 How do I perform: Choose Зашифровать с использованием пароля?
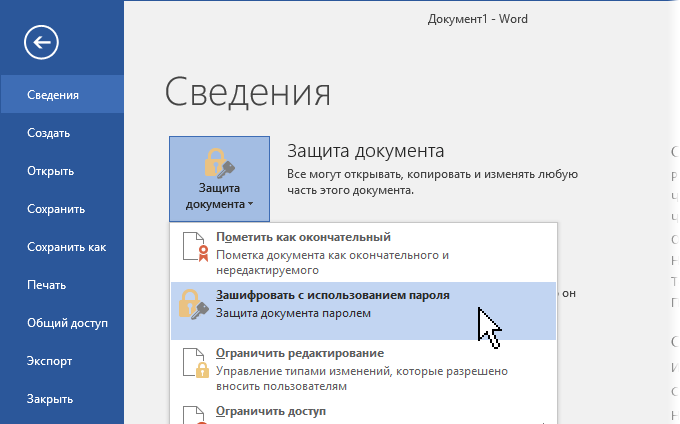pyautogui.click(x=363, y=311)
